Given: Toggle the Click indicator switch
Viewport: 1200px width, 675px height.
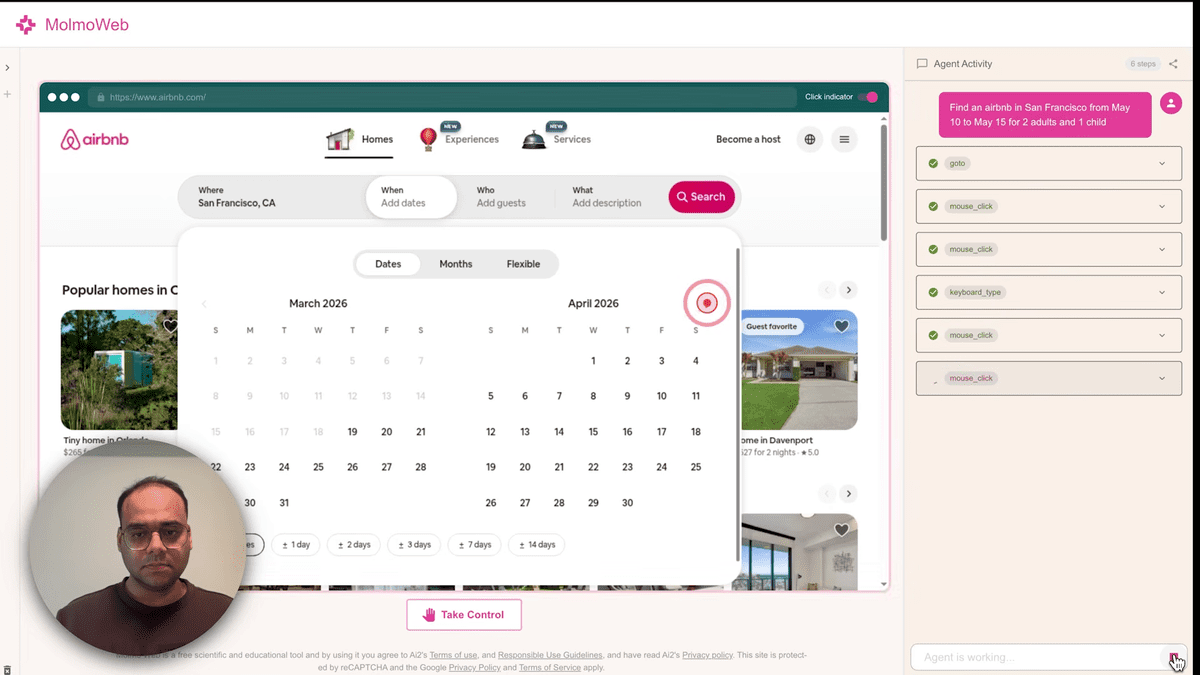Looking at the screenshot, I should [x=868, y=97].
